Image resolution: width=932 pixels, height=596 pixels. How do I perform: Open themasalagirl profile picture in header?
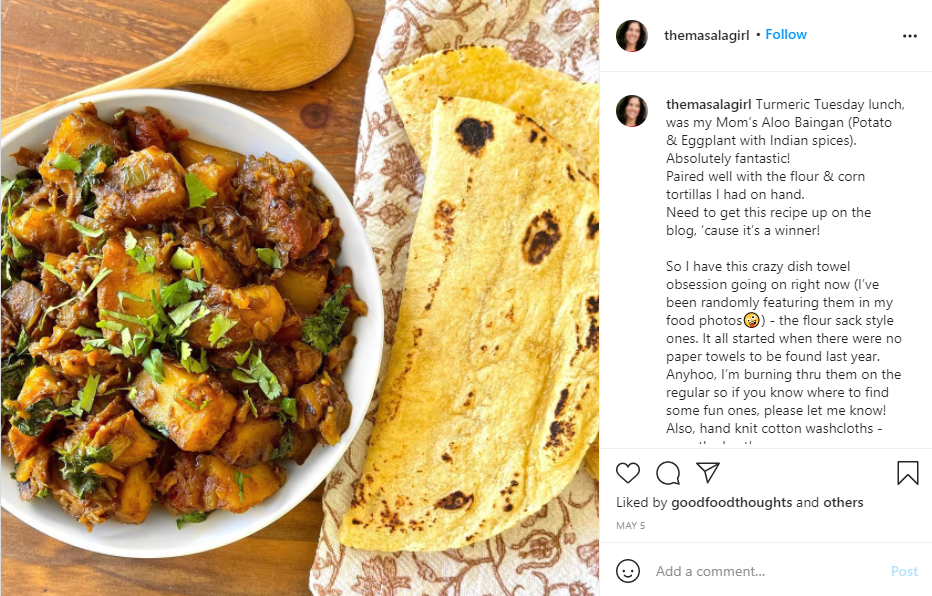[x=632, y=36]
